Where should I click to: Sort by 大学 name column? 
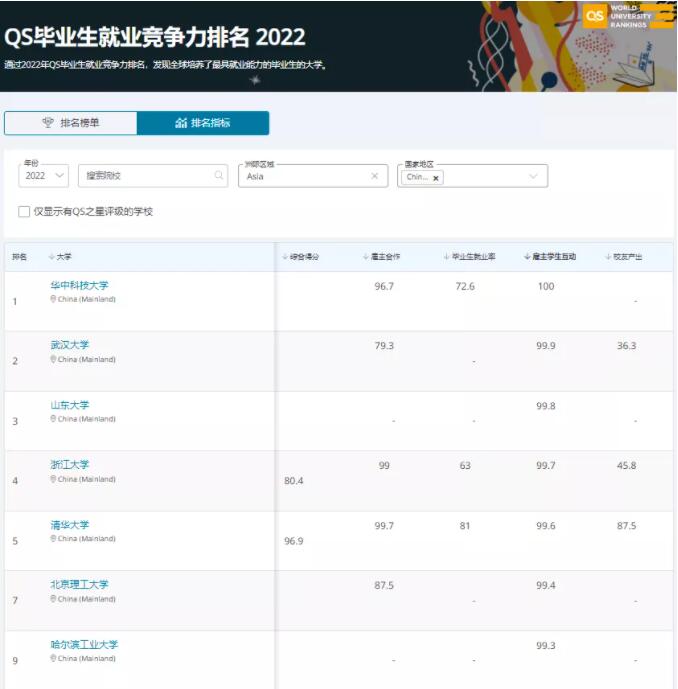point(60,257)
